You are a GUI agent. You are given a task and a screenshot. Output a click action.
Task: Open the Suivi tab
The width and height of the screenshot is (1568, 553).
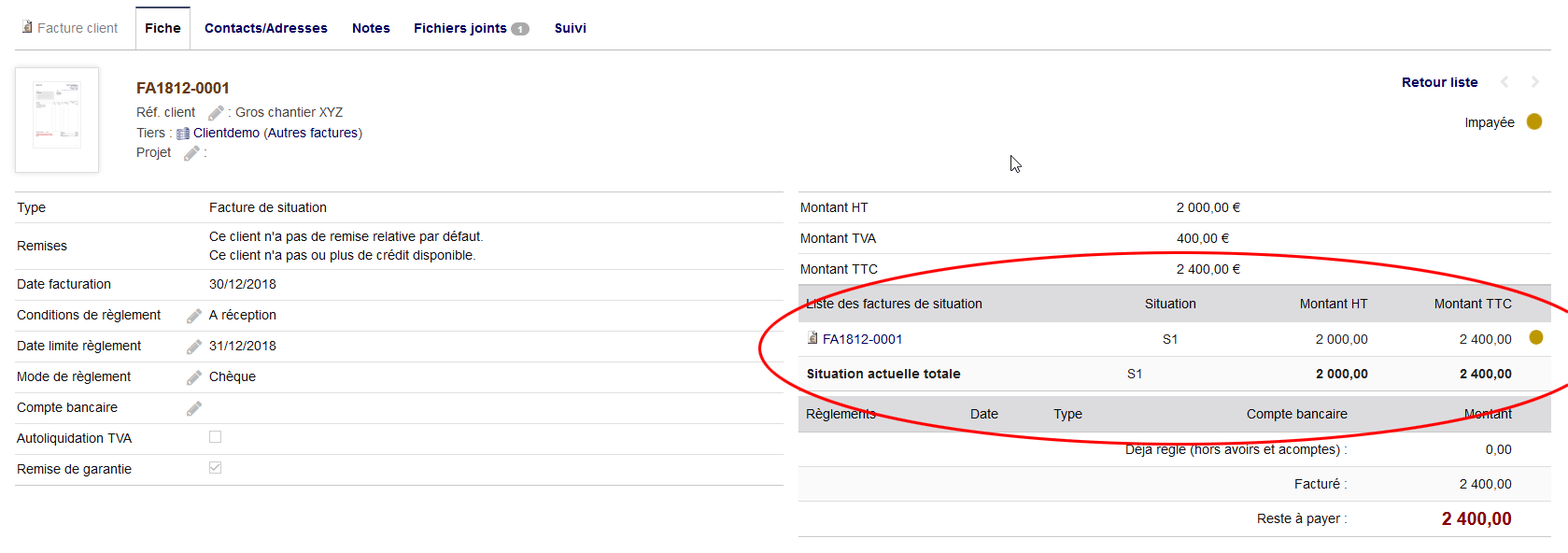(x=570, y=28)
